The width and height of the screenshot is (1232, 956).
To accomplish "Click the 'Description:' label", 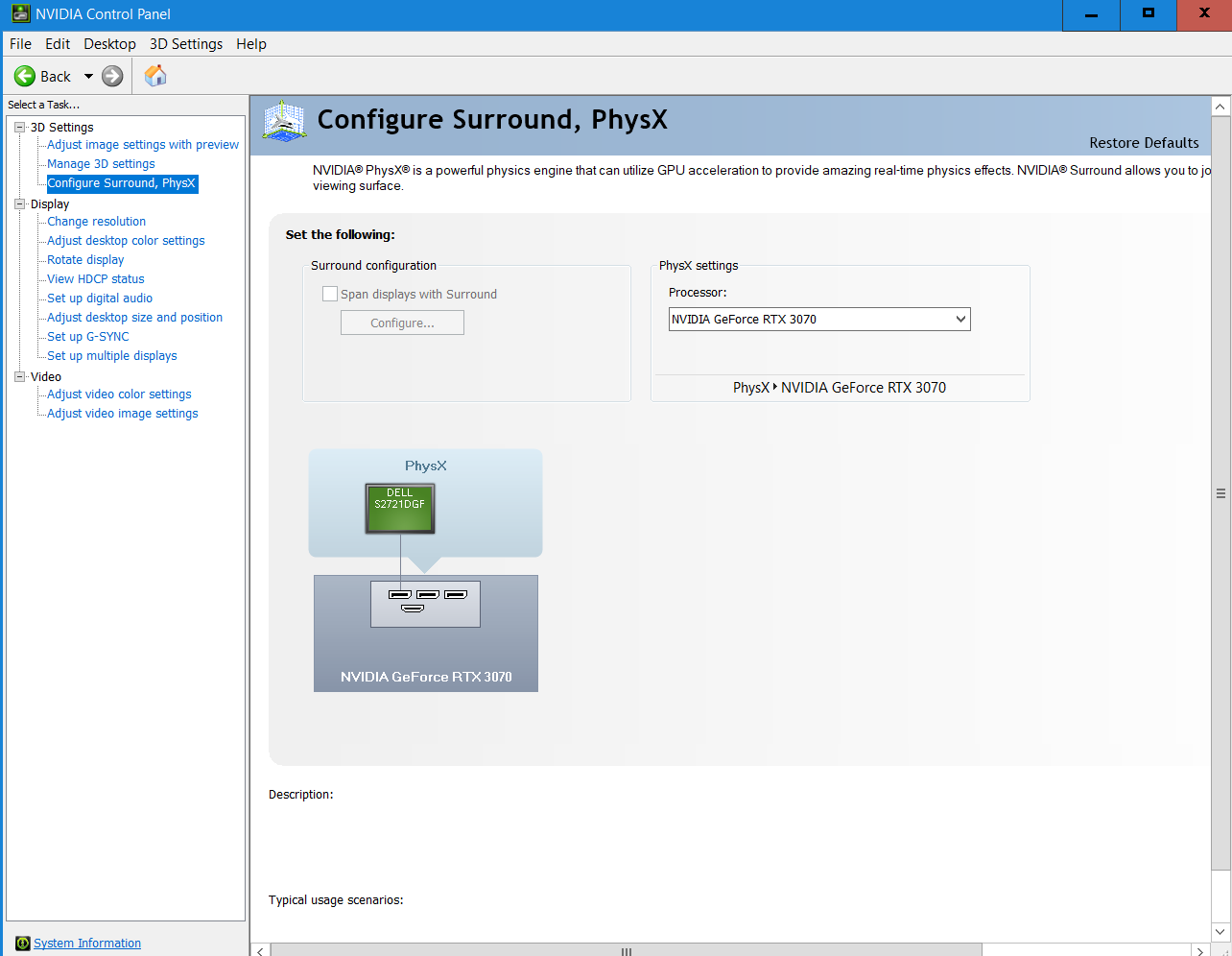I will click(301, 795).
